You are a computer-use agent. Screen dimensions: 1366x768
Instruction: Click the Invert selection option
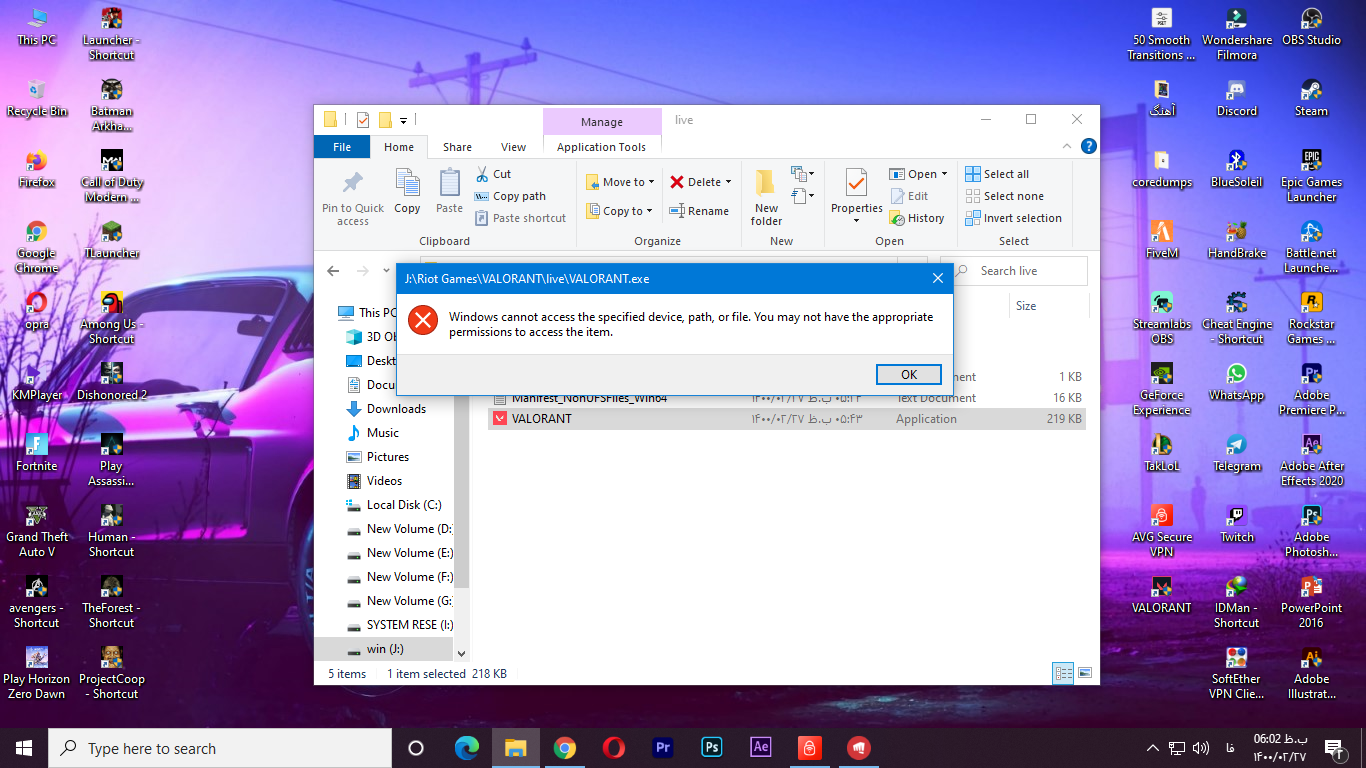(1013, 218)
